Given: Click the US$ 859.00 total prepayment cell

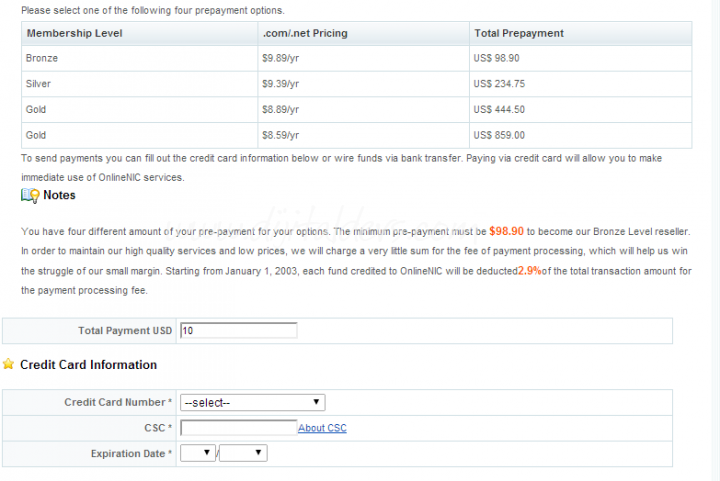Looking at the screenshot, I should click(x=499, y=135).
